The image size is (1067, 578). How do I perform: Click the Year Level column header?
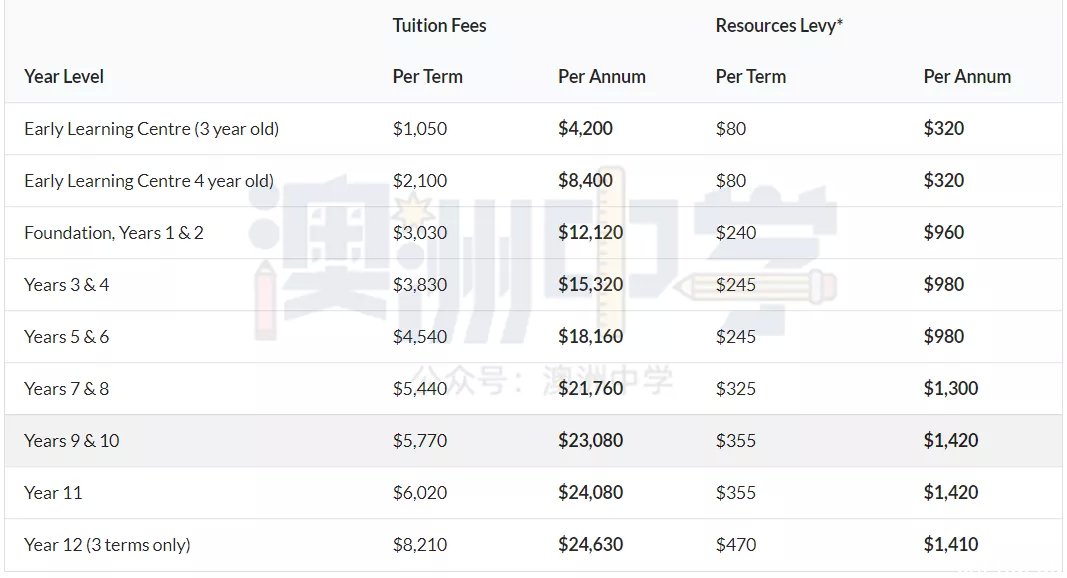tap(64, 76)
